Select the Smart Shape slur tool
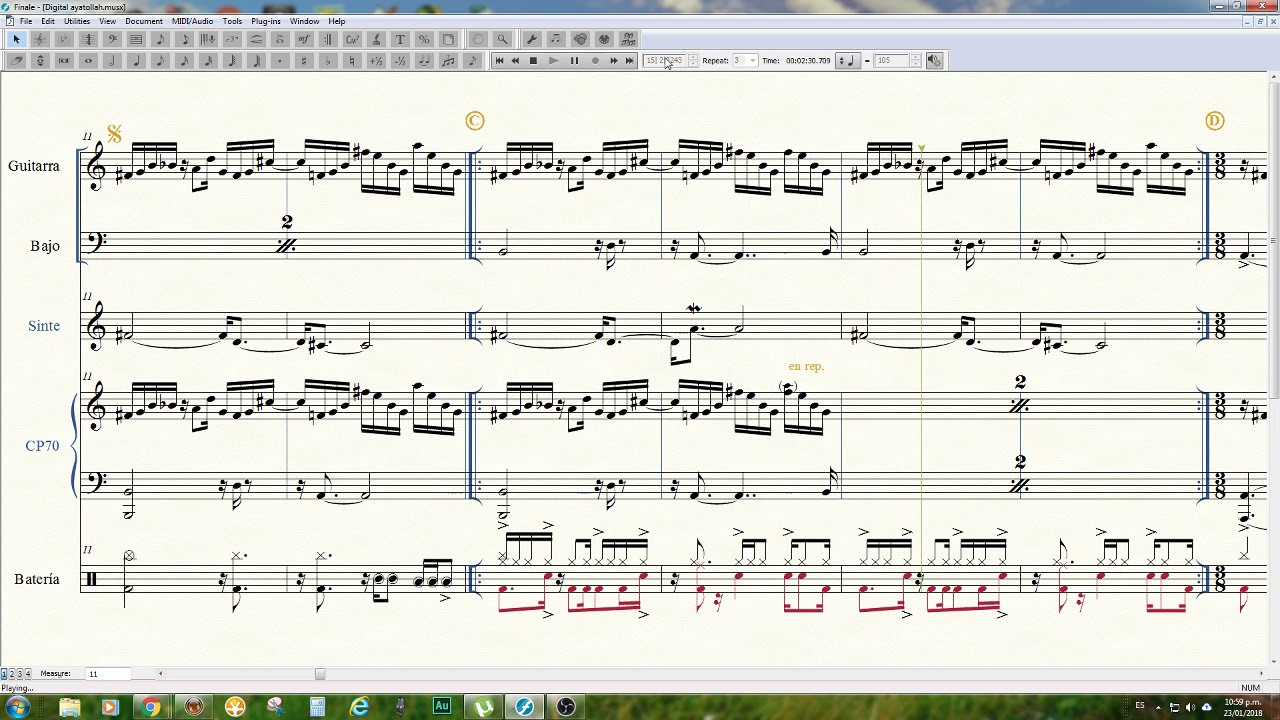Viewport: 1280px width, 720px height. [x=256, y=39]
